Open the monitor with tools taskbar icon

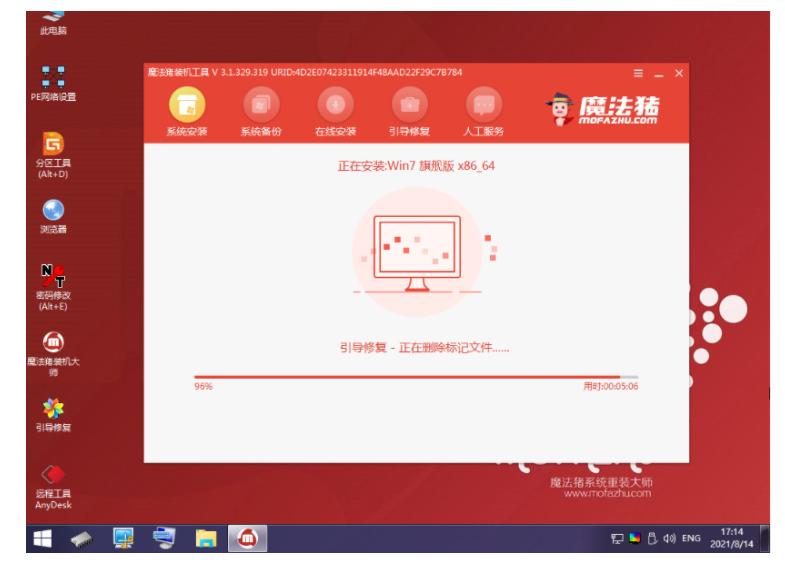click(x=123, y=538)
